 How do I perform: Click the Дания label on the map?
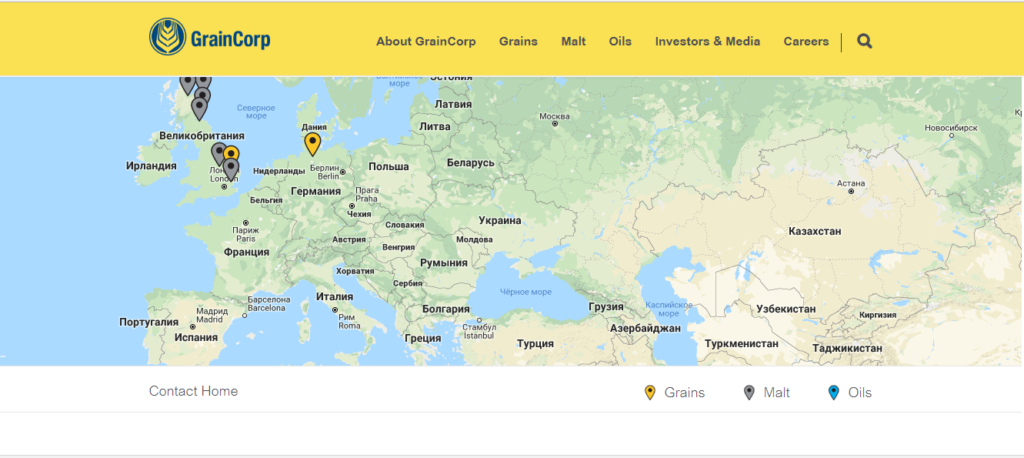point(314,127)
